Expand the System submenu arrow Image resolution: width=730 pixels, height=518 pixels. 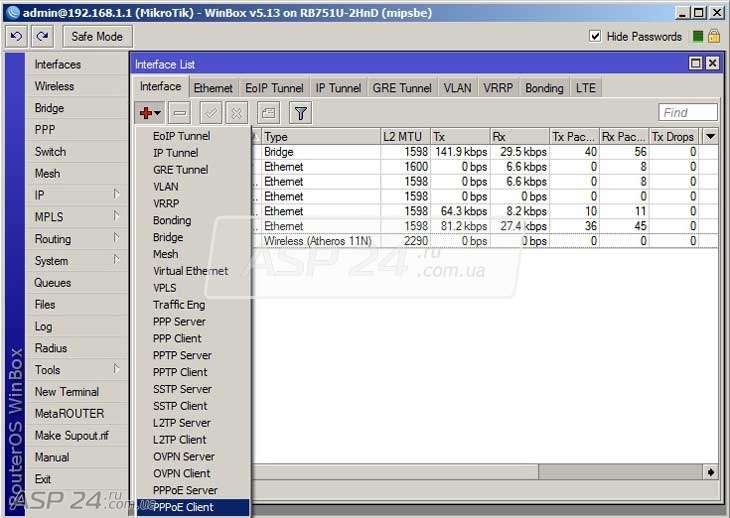click(x=116, y=259)
